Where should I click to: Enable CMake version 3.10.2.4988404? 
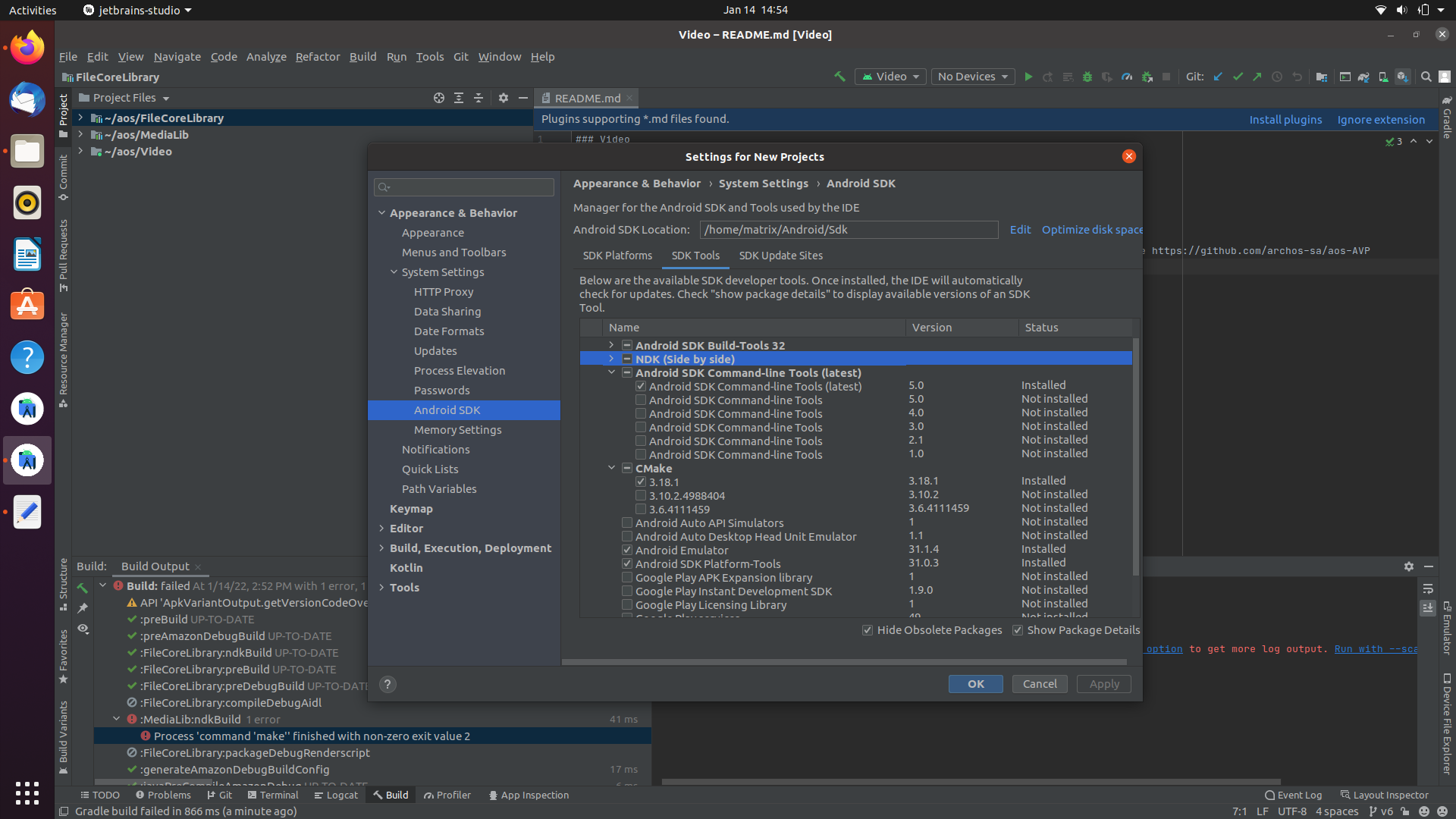(641, 495)
